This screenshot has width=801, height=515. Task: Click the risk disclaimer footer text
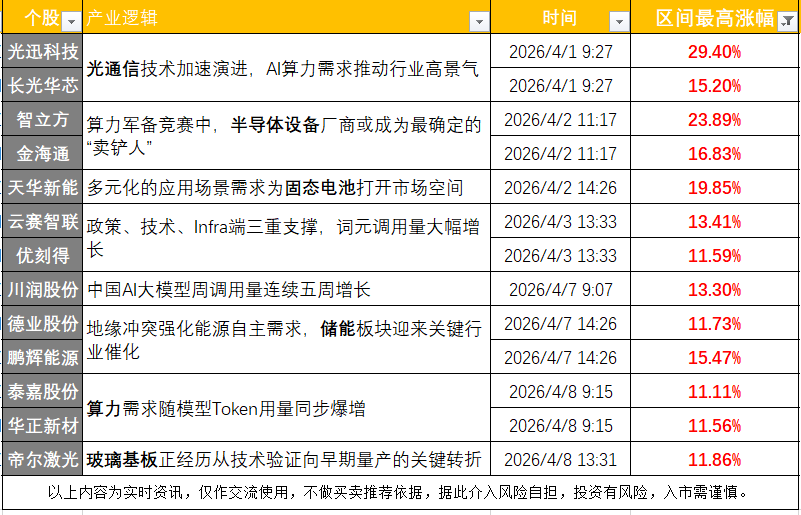(x=400, y=493)
